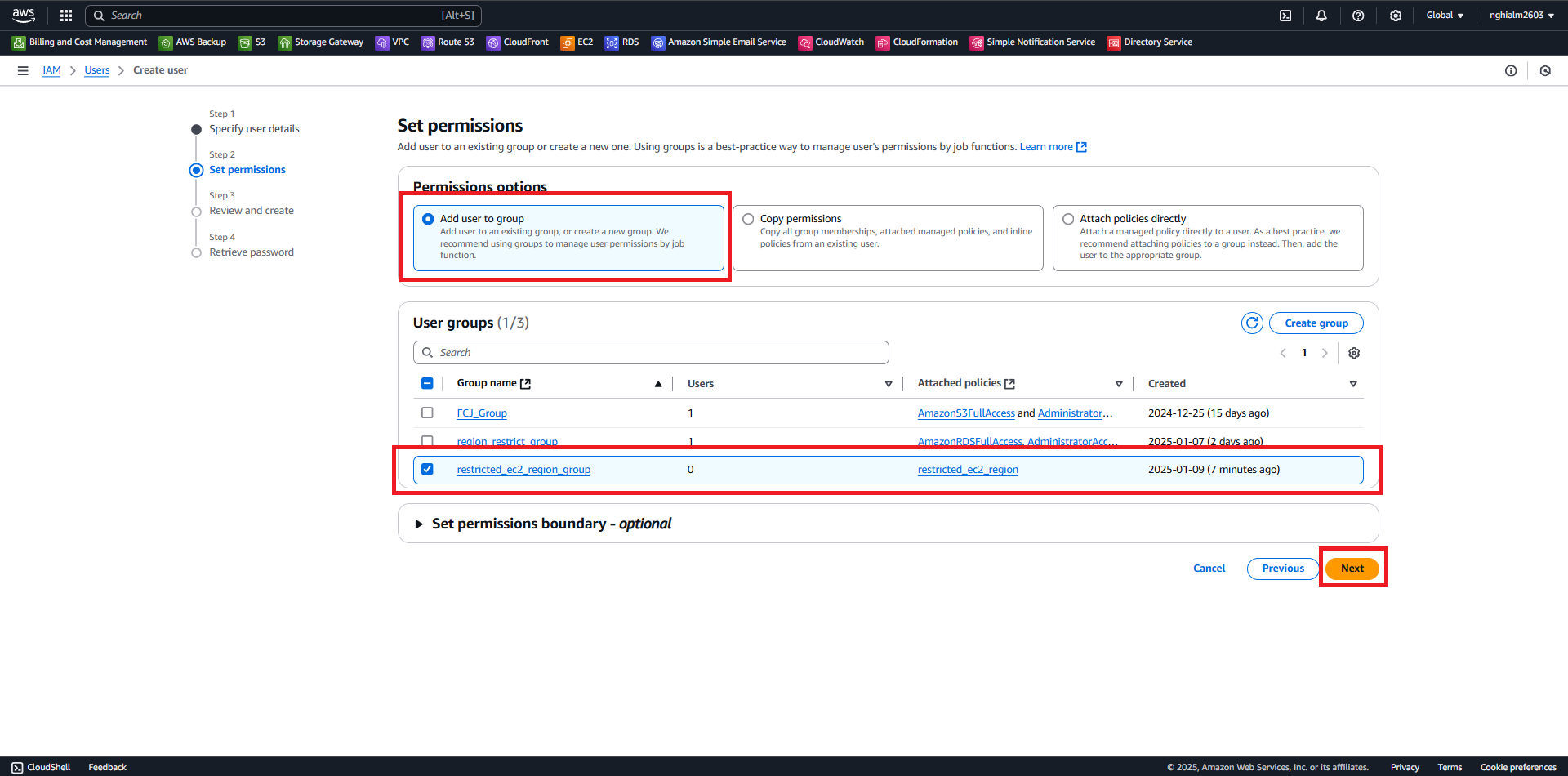
Task: Click the clock history icon at top right
Action: 1545,71
